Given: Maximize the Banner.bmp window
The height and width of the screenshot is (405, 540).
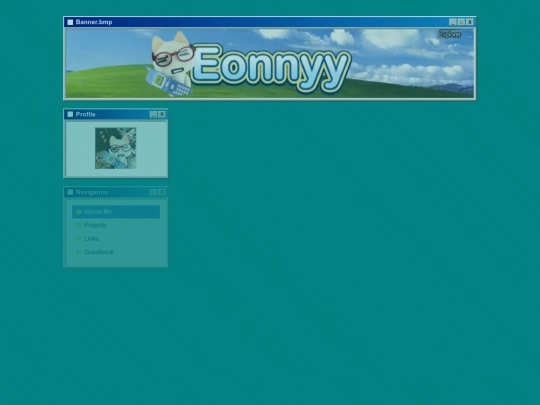Looking at the screenshot, I should (461, 22).
